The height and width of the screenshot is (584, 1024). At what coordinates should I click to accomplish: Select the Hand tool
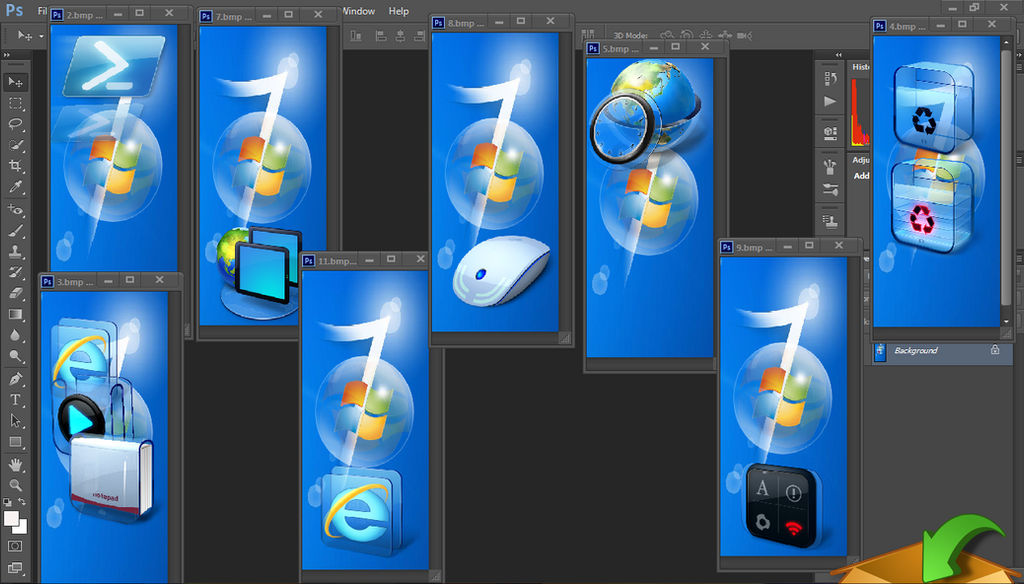[x=16, y=464]
